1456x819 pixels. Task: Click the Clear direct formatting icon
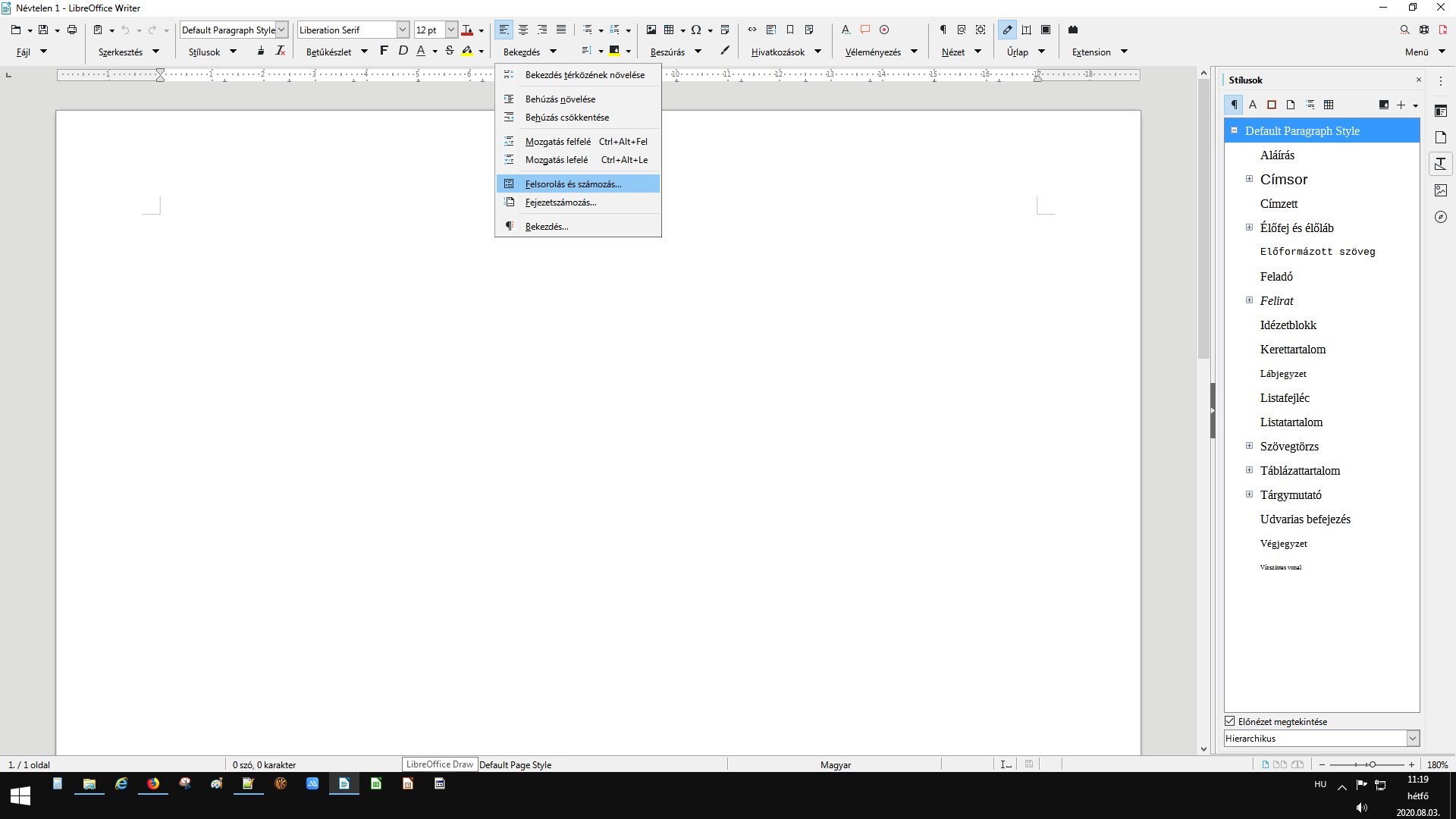(281, 51)
